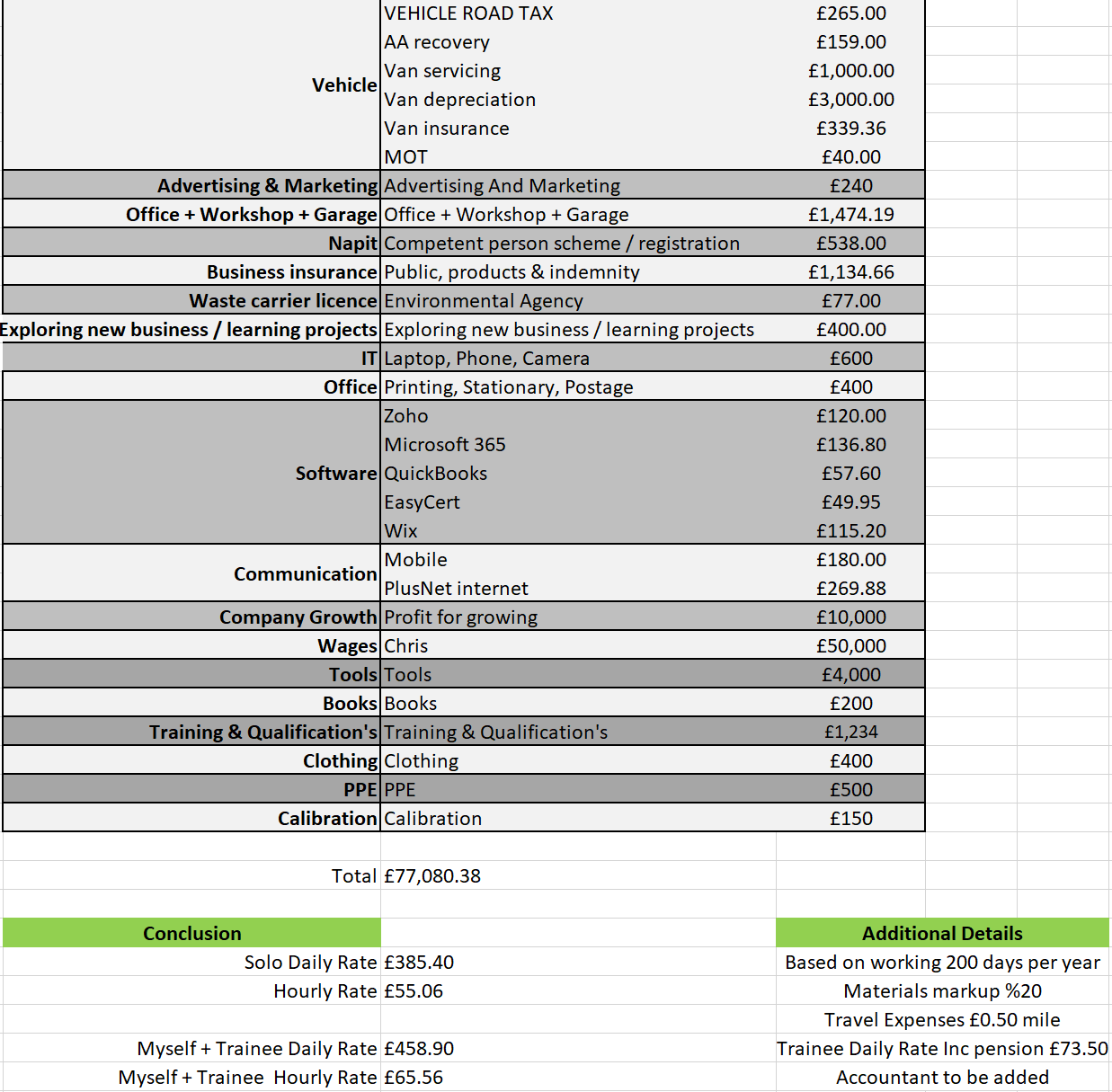The height and width of the screenshot is (1092, 1112).
Task: Click the £600 amount cell
Action: 851,359
